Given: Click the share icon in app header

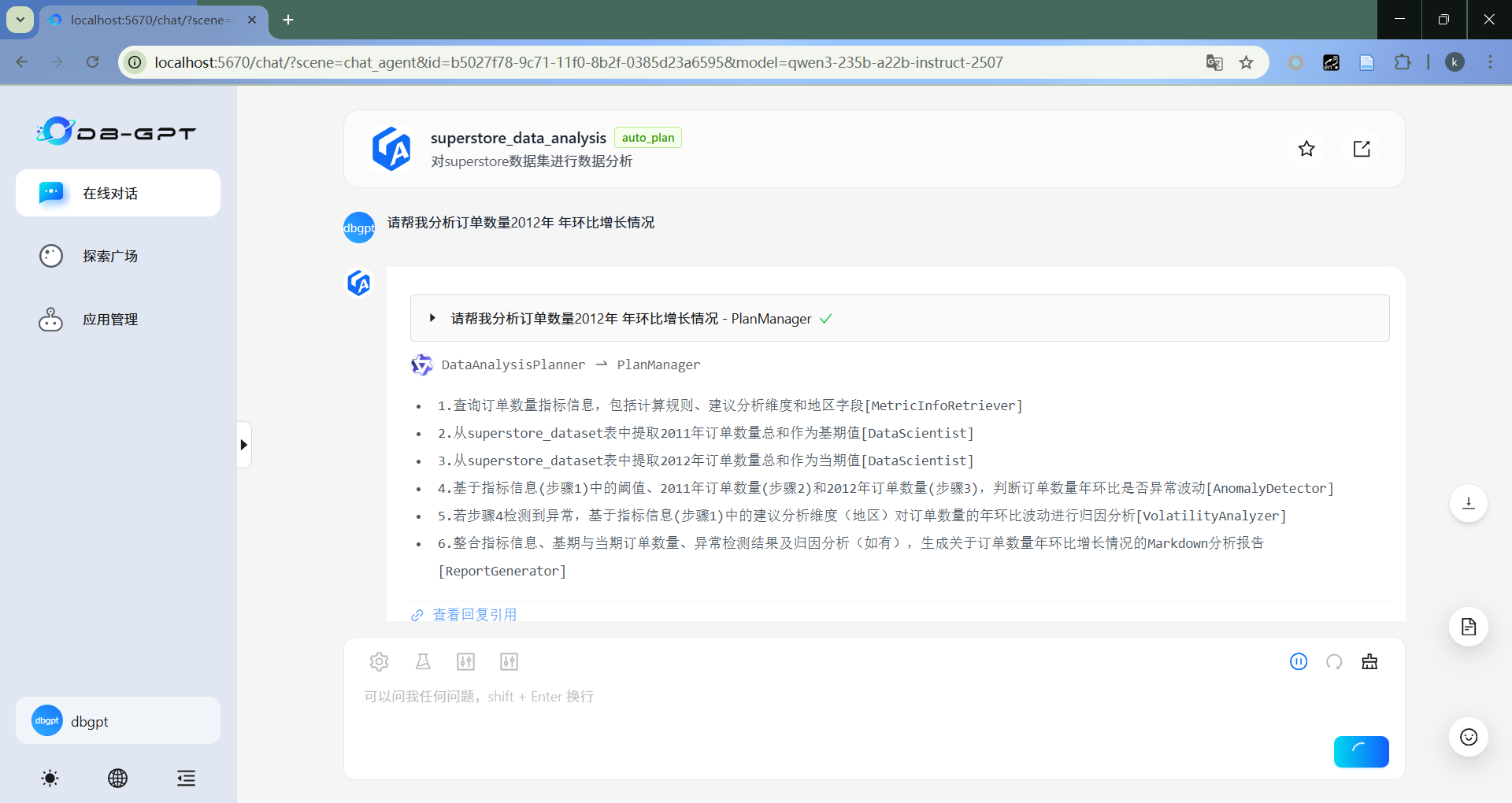Looking at the screenshot, I should (1362, 149).
